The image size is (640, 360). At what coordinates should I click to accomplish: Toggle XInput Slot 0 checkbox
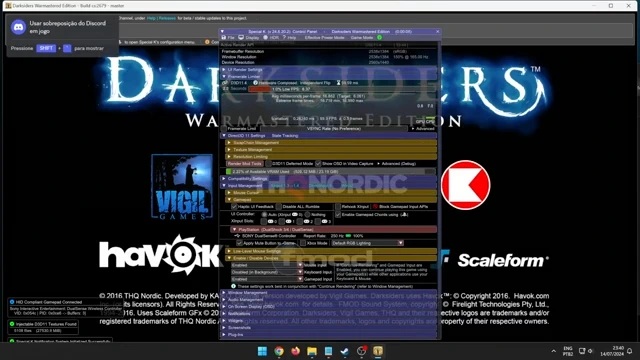click(x=264, y=221)
